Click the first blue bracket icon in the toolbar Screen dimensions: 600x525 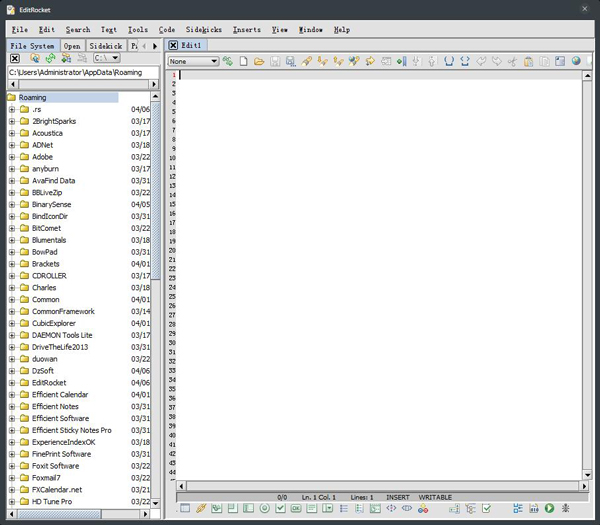[449, 61]
